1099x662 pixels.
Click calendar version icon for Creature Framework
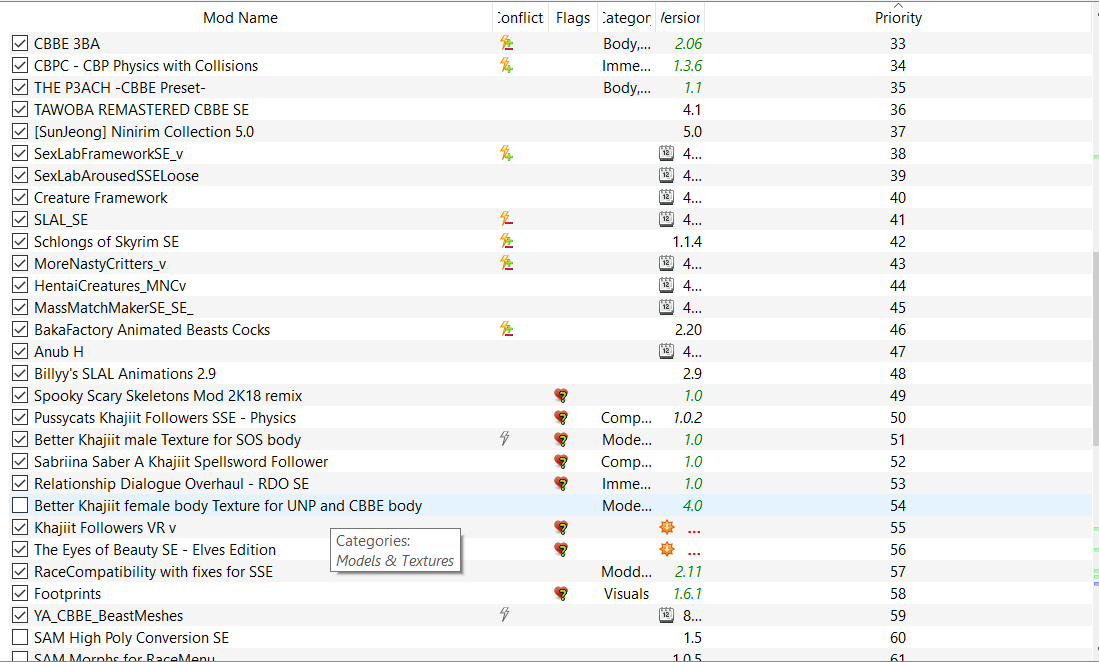tap(667, 197)
